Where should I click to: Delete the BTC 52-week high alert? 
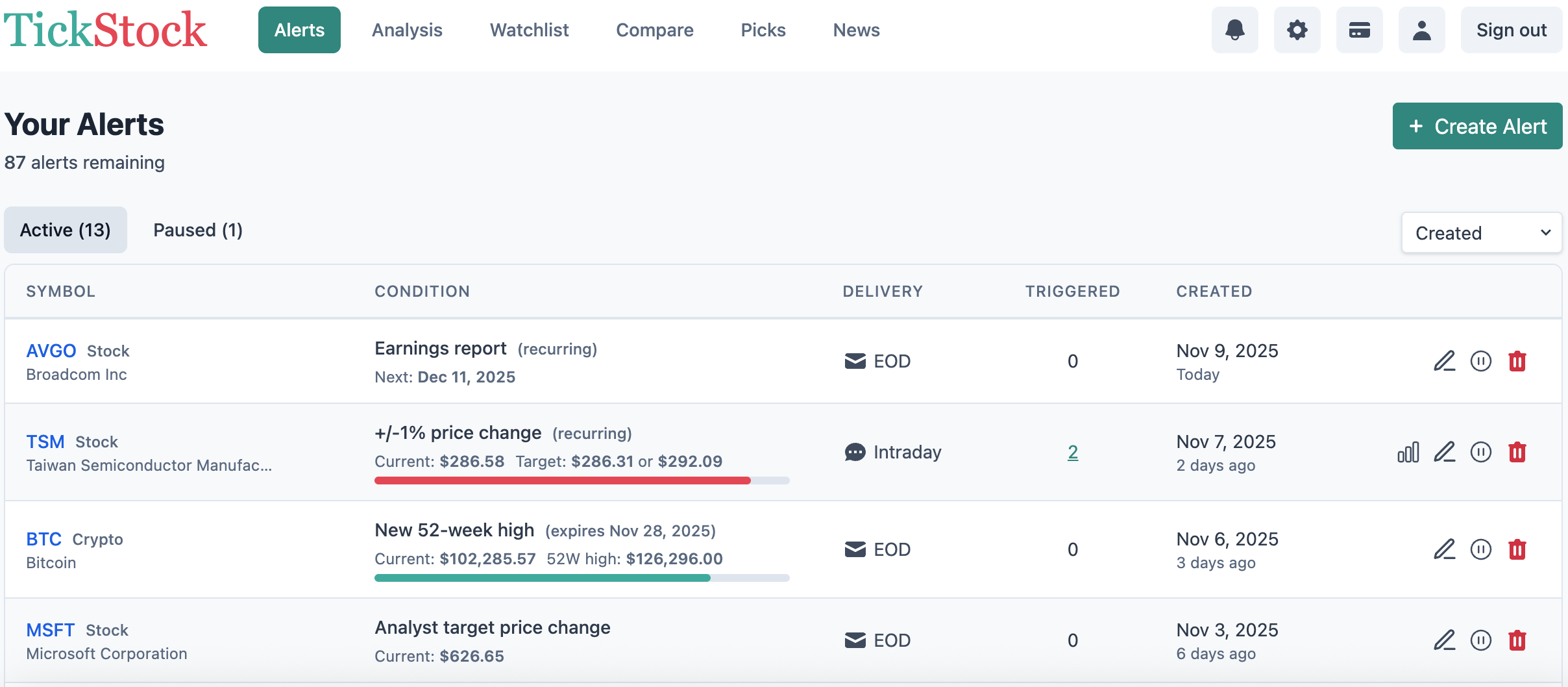click(1517, 549)
